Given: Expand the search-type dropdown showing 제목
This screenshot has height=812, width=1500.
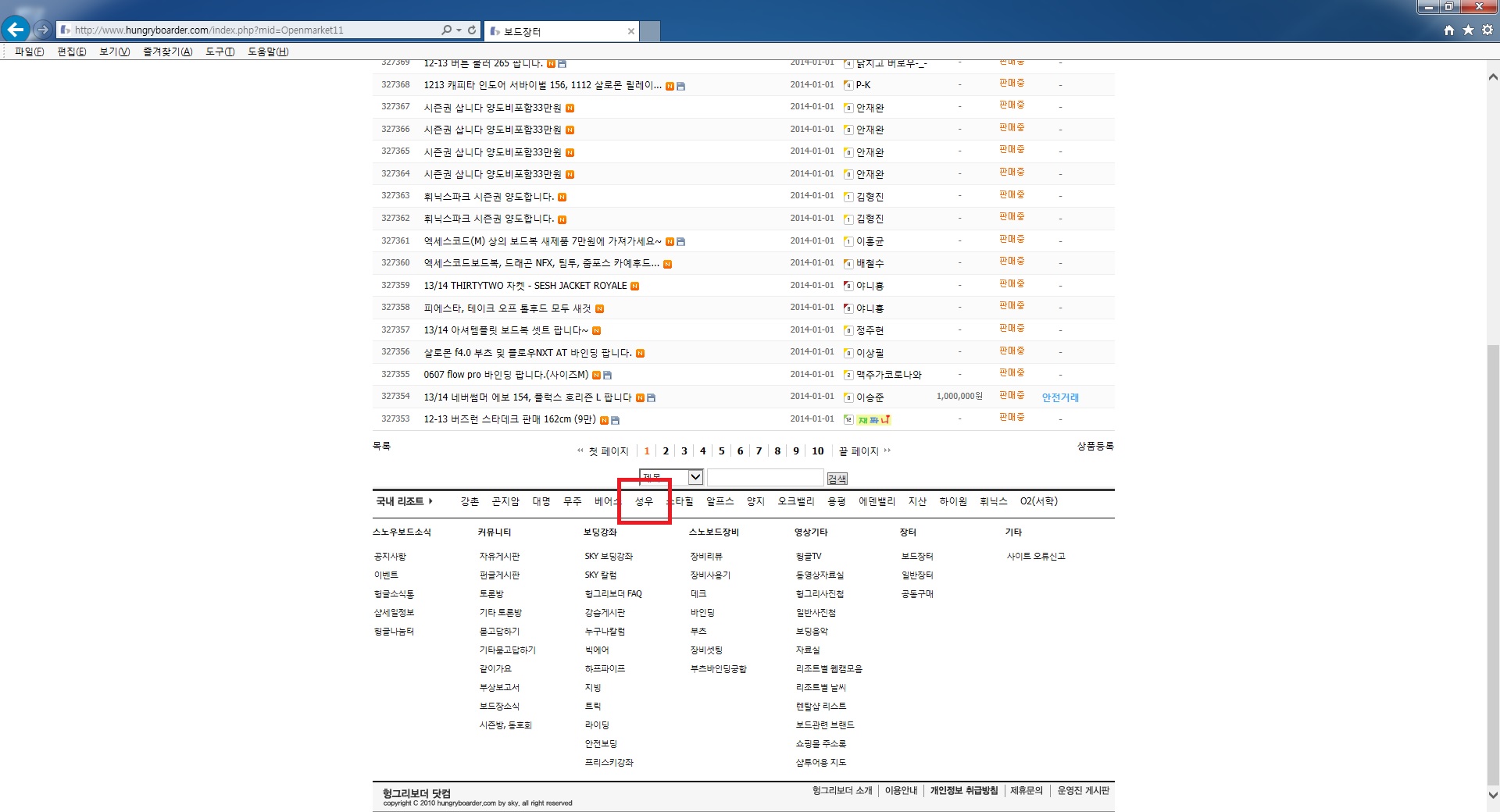Looking at the screenshot, I should tap(695, 477).
